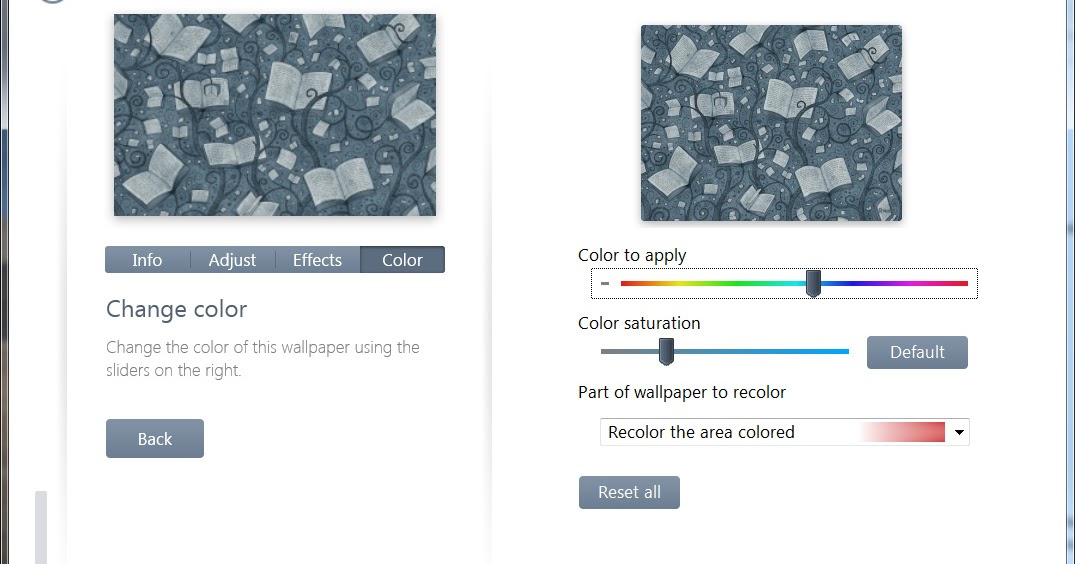Click the red gradient swatch in the dropdown
Screen dimensions: 1075x564
[903, 432]
